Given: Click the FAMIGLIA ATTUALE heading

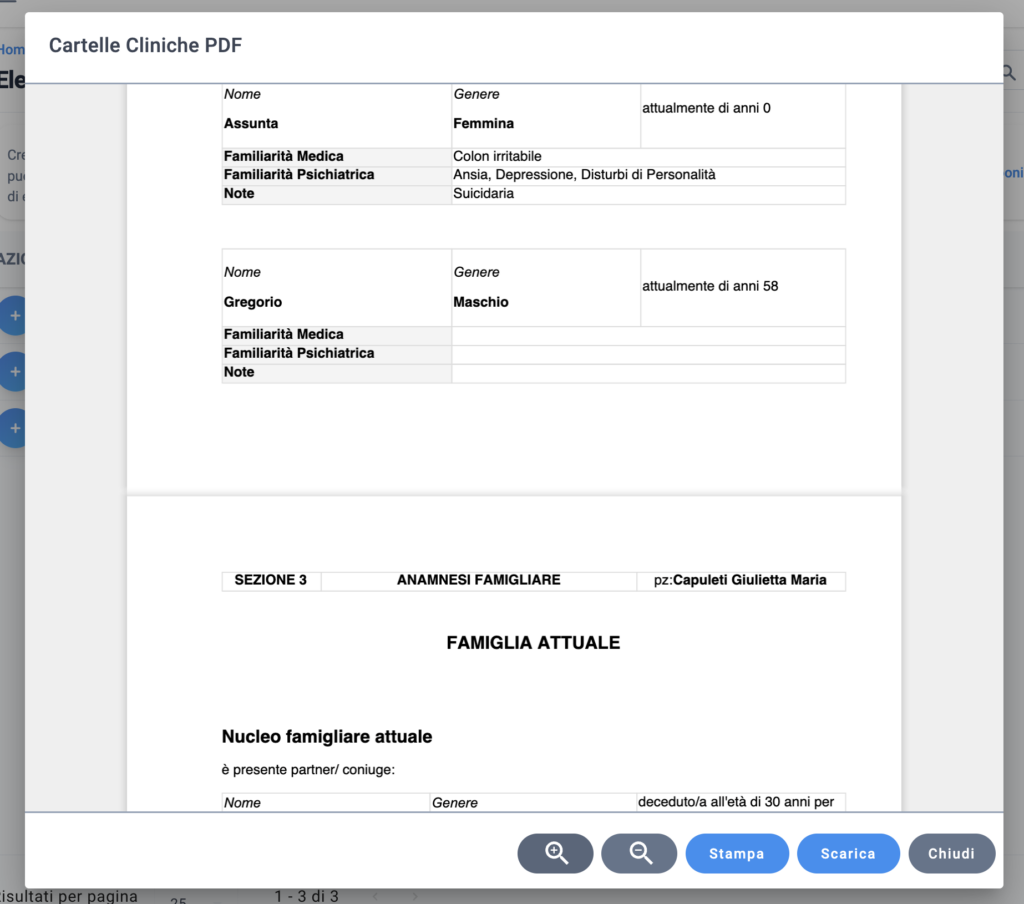Looking at the screenshot, I should pyautogui.click(x=533, y=643).
